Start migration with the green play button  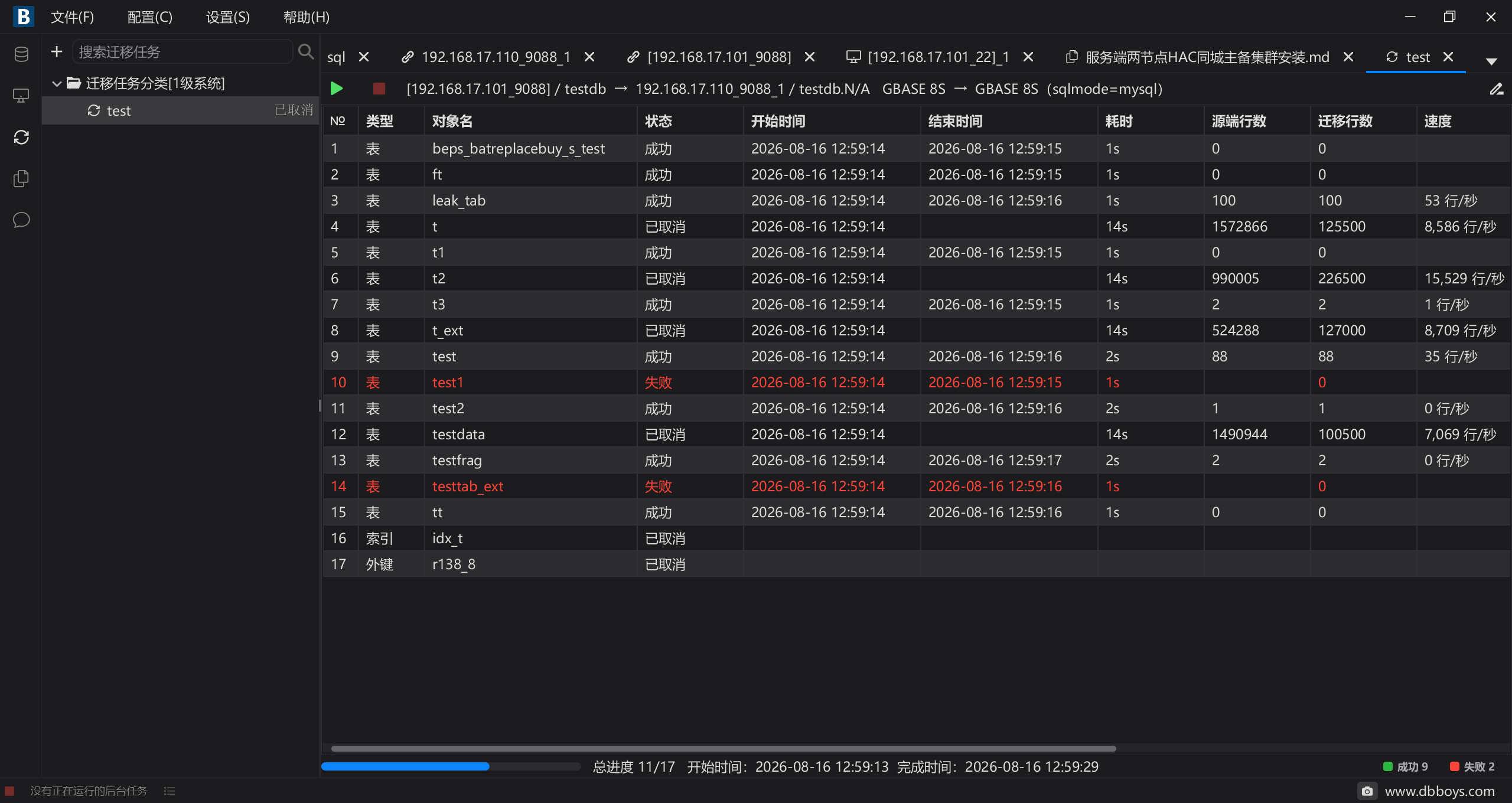tap(337, 89)
